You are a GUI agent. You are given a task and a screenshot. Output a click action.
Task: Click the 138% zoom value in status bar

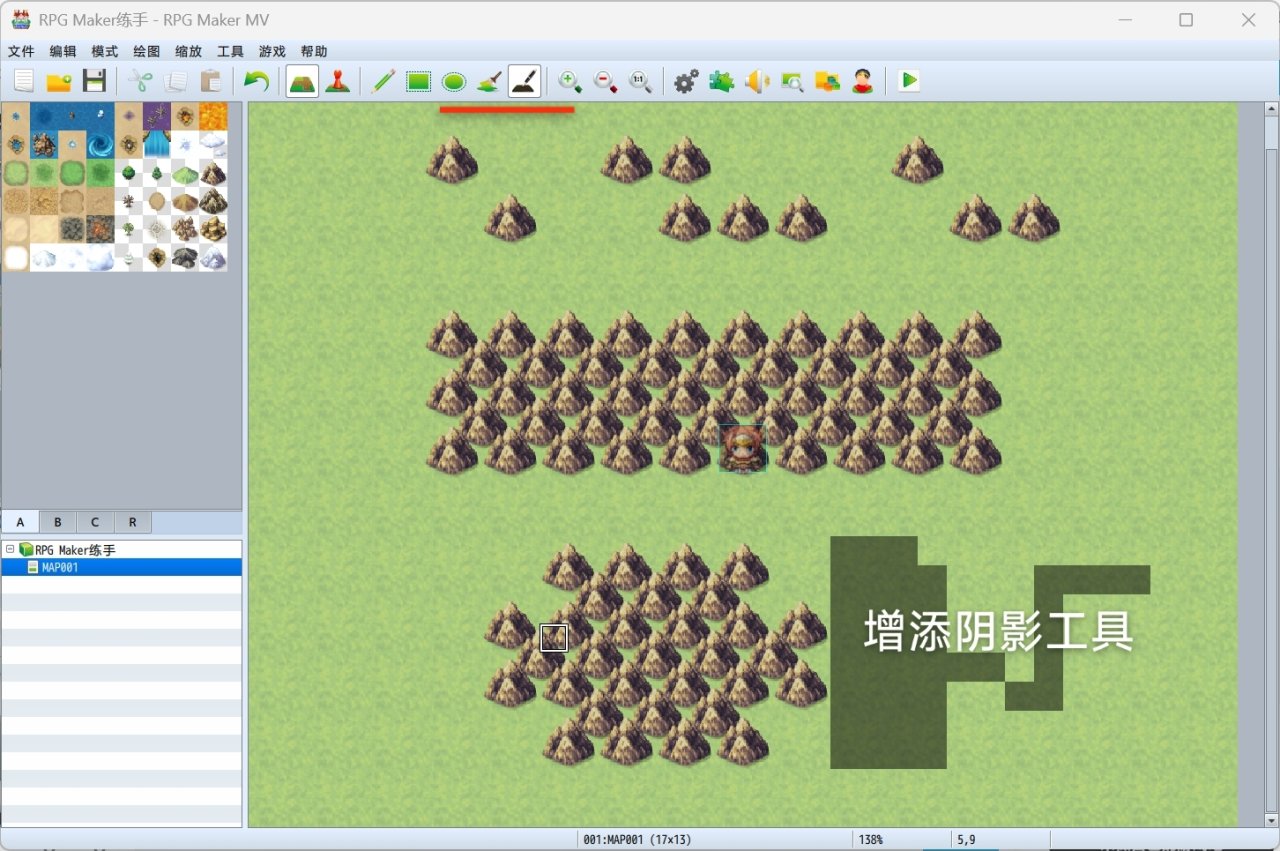[x=870, y=840]
